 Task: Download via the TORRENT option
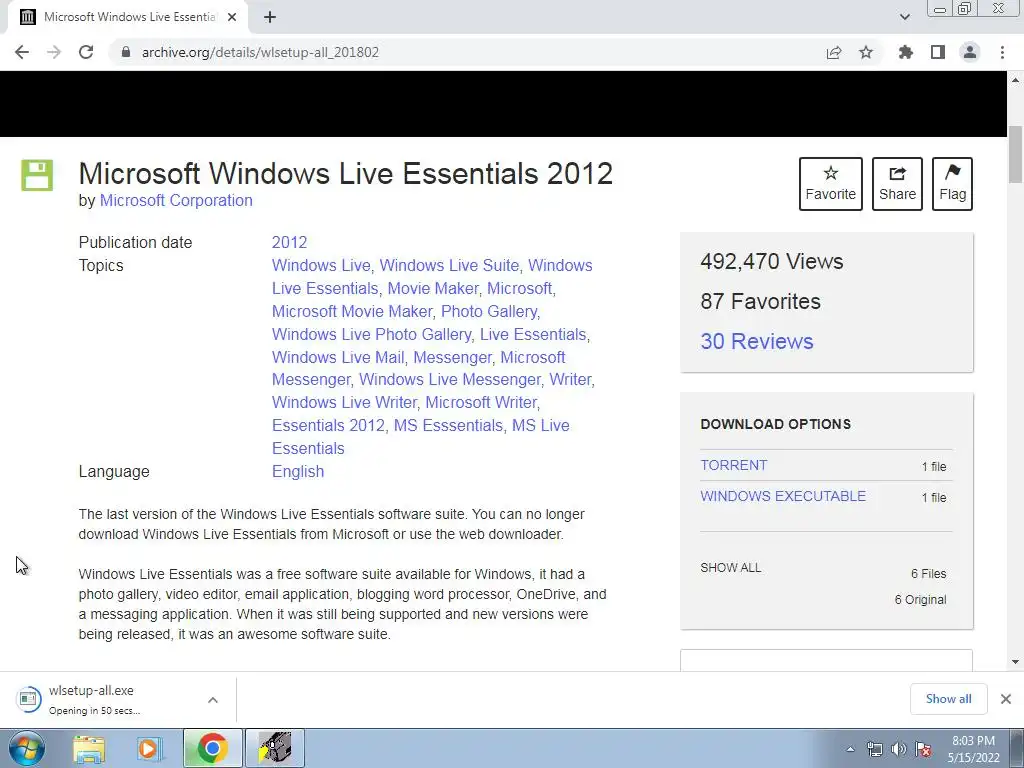(x=733, y=465)
